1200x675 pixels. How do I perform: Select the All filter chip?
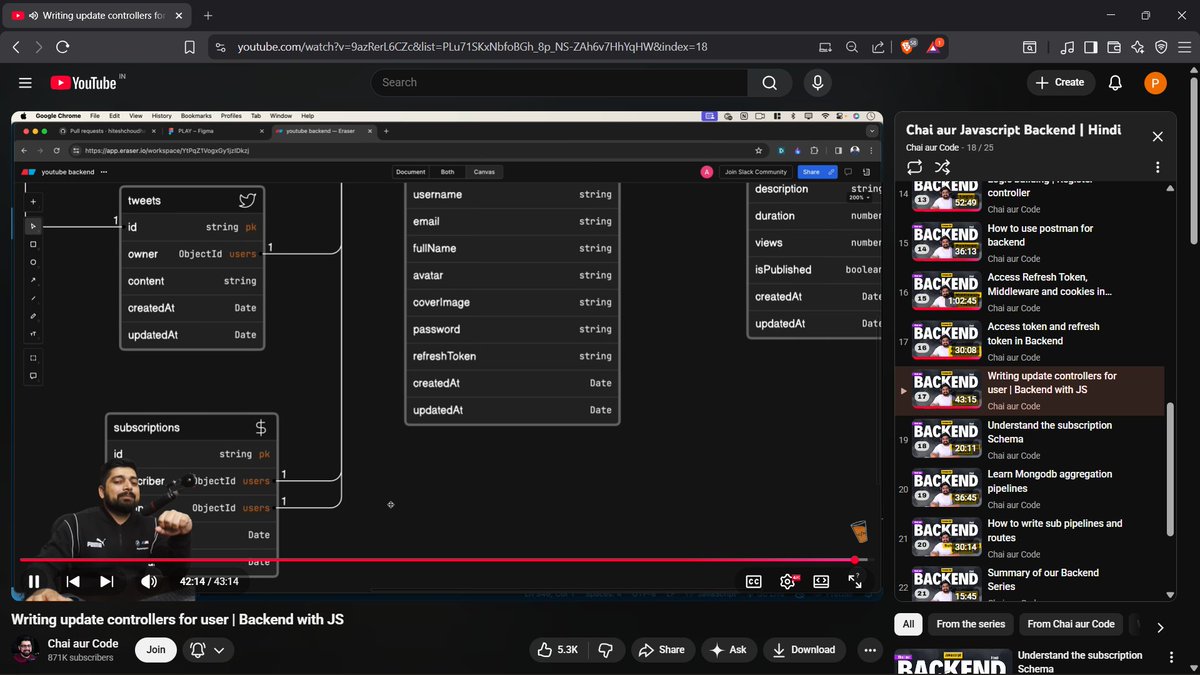tap(908, 624)
